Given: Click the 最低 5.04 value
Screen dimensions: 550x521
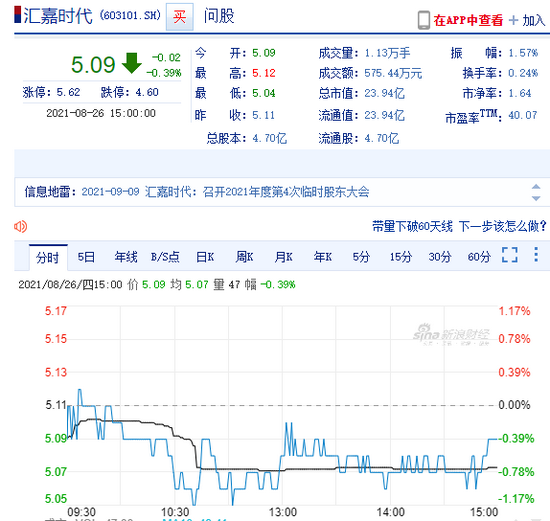Looking at the screenshot, I should click(264, 93).
